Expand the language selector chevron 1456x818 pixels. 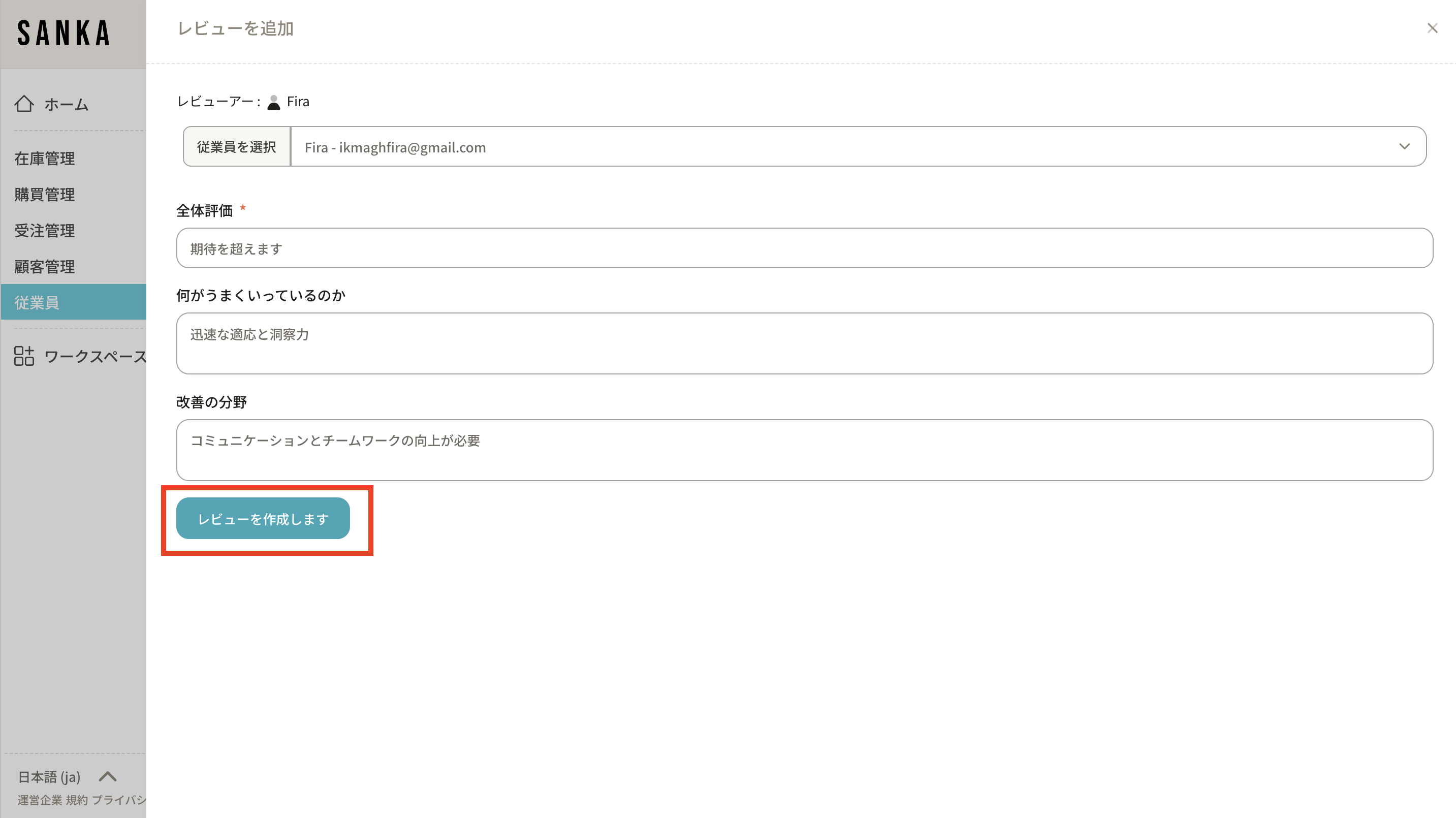(107, 777)
